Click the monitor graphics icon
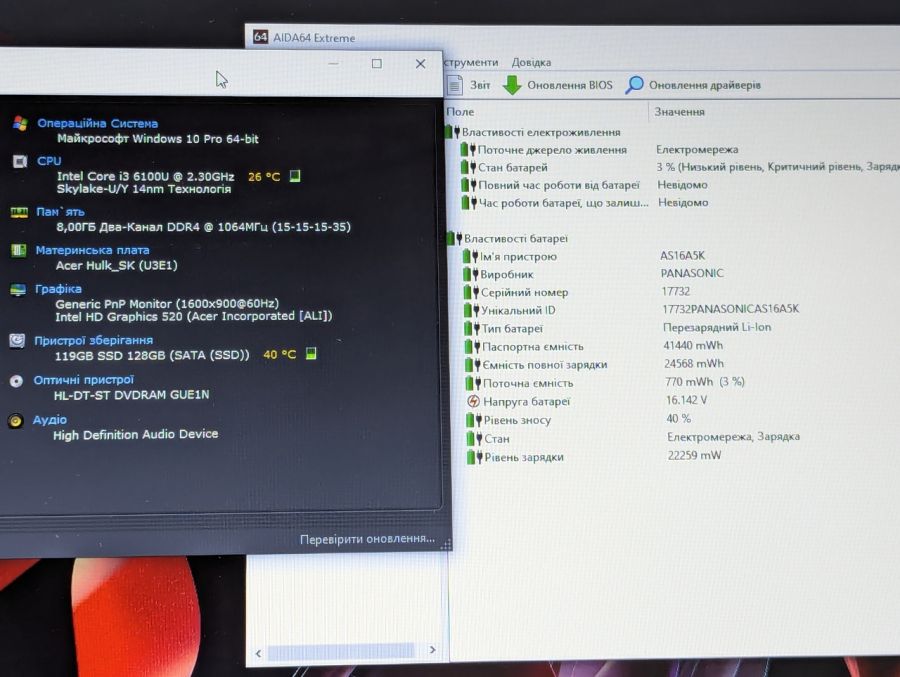900x677 pixels. (x=18, y=289)
